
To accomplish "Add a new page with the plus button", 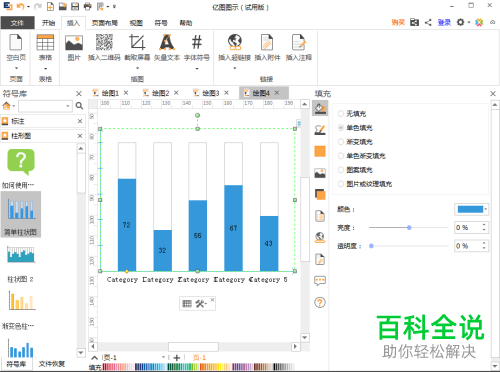I will [x=177, y=358].
